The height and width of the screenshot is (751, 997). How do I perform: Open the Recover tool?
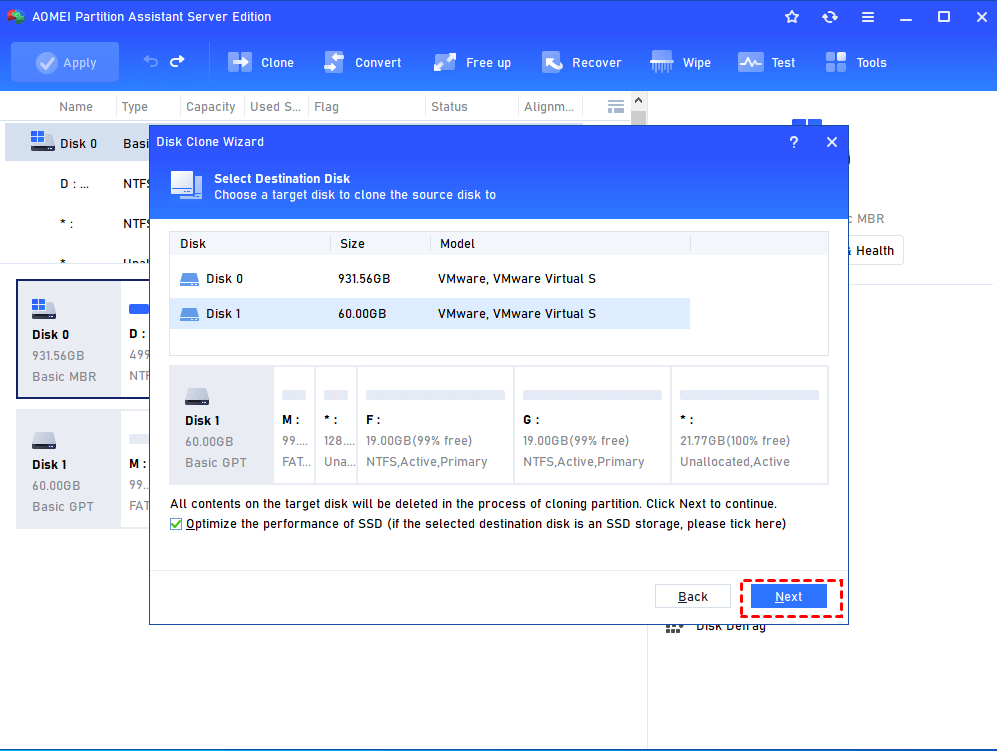(x=582, y=62)
